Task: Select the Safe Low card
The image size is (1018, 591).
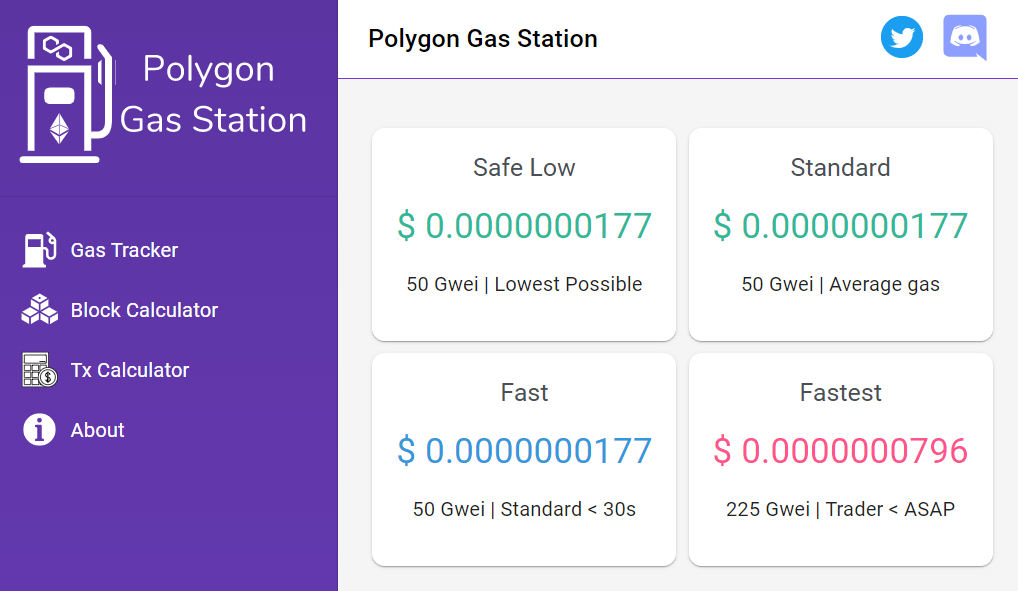Action: [x=524, y=234]
